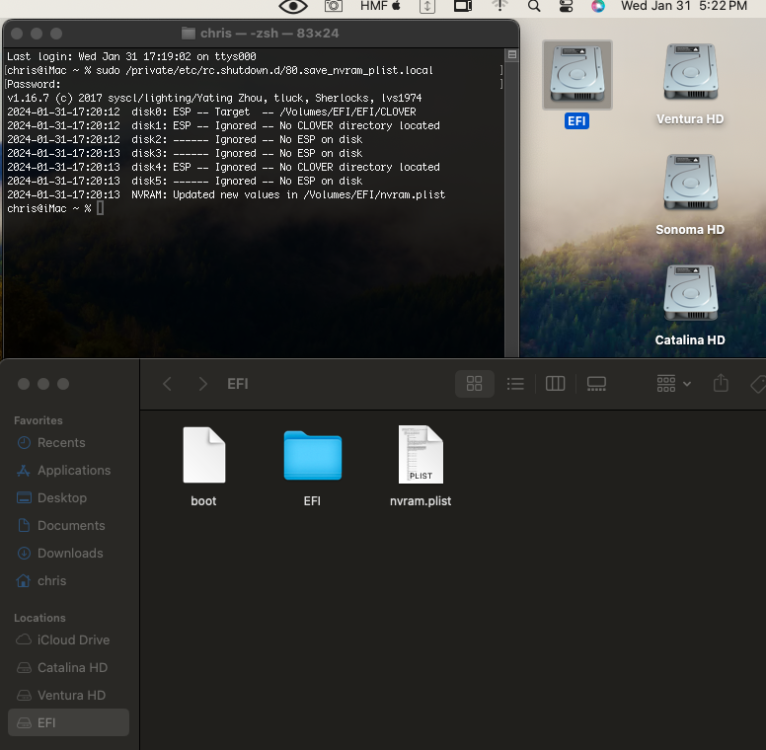The height and width of the screenshot is (750, 766).
Task: Open Catalina HD in Finder sidebar
Action: pos(72,667)
